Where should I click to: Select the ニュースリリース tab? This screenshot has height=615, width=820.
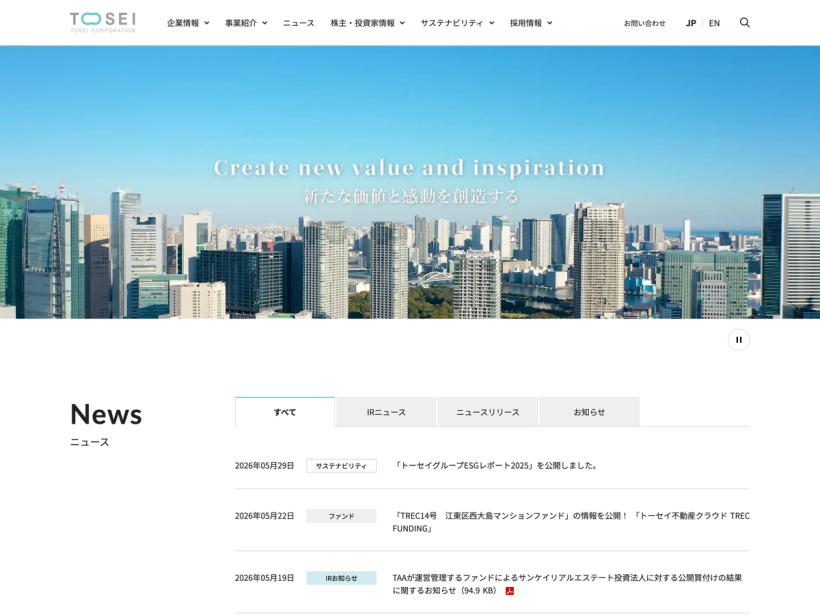[x=488, y=412]
